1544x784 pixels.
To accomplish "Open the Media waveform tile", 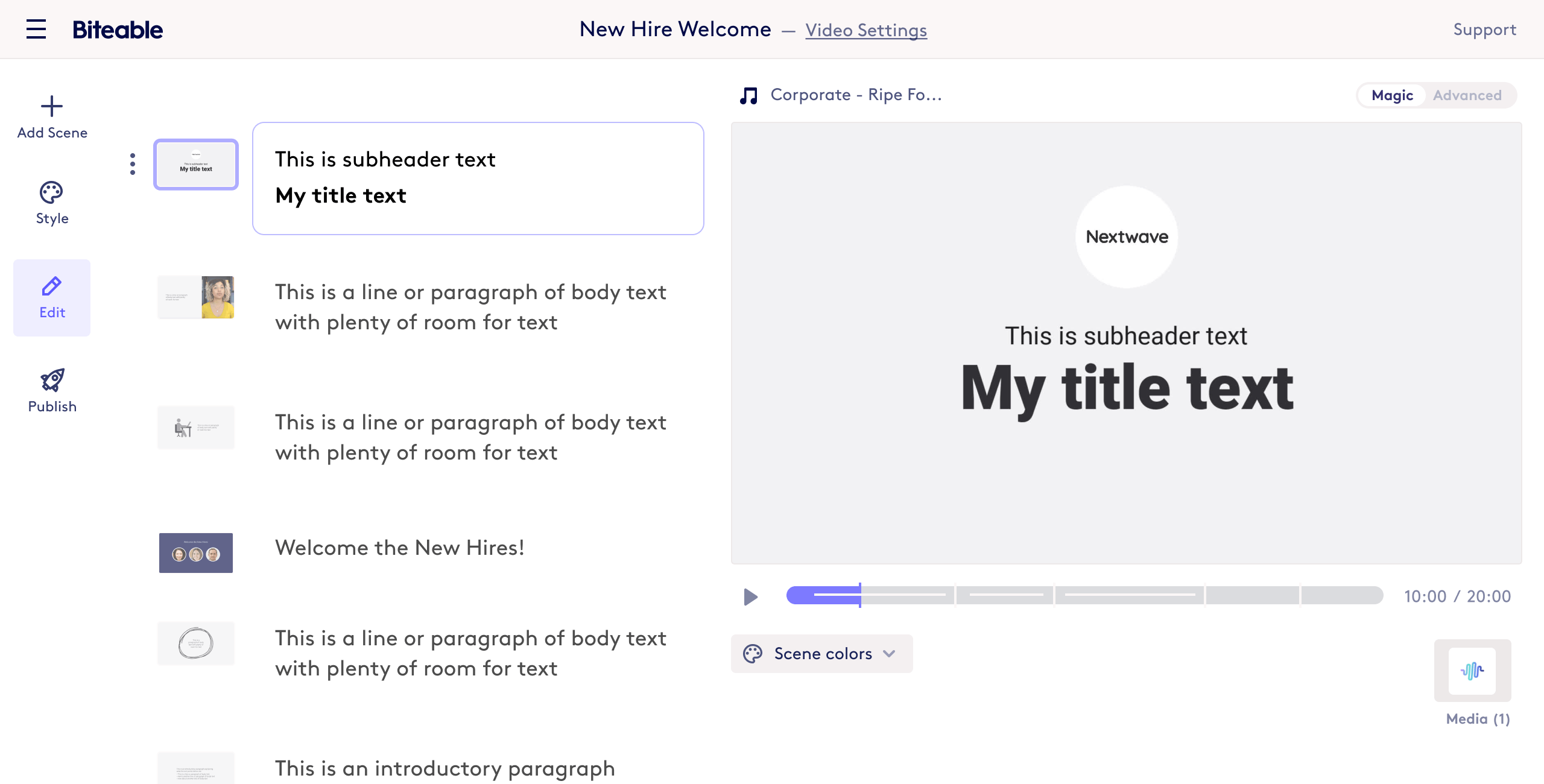I will pos(1472,671).
